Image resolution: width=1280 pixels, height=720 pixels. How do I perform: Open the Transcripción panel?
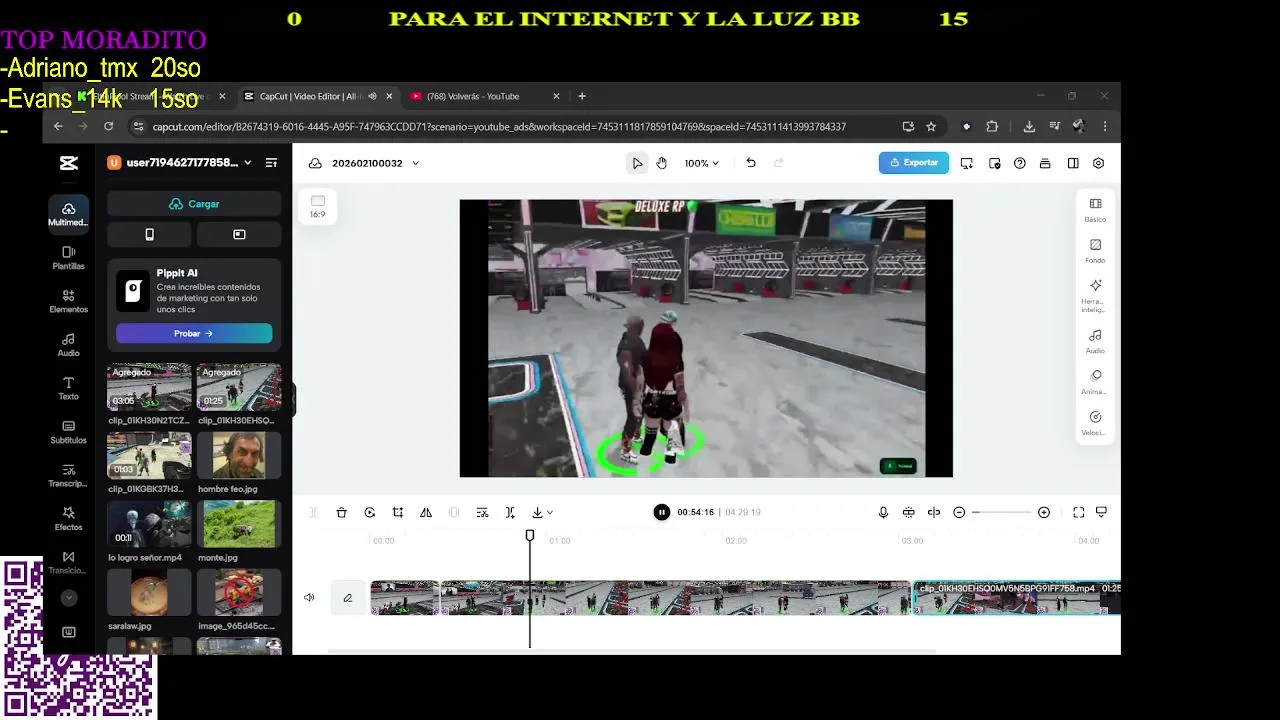tap(68, 475)
